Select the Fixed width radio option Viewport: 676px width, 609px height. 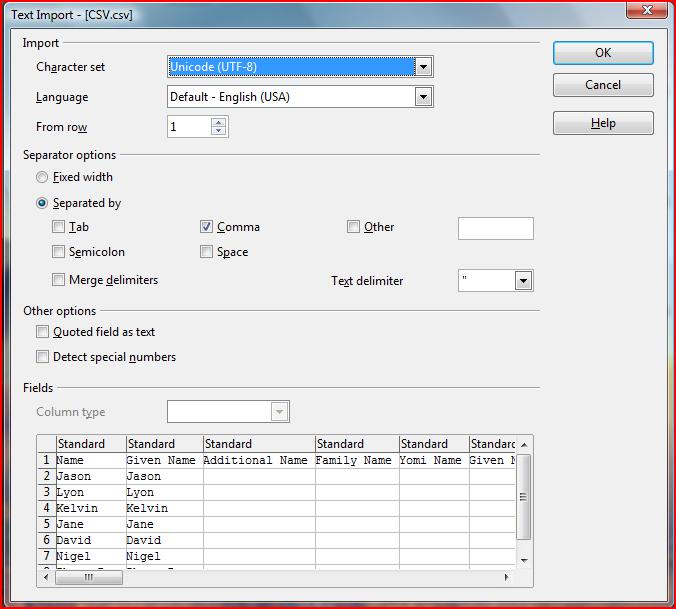[42, 177]
